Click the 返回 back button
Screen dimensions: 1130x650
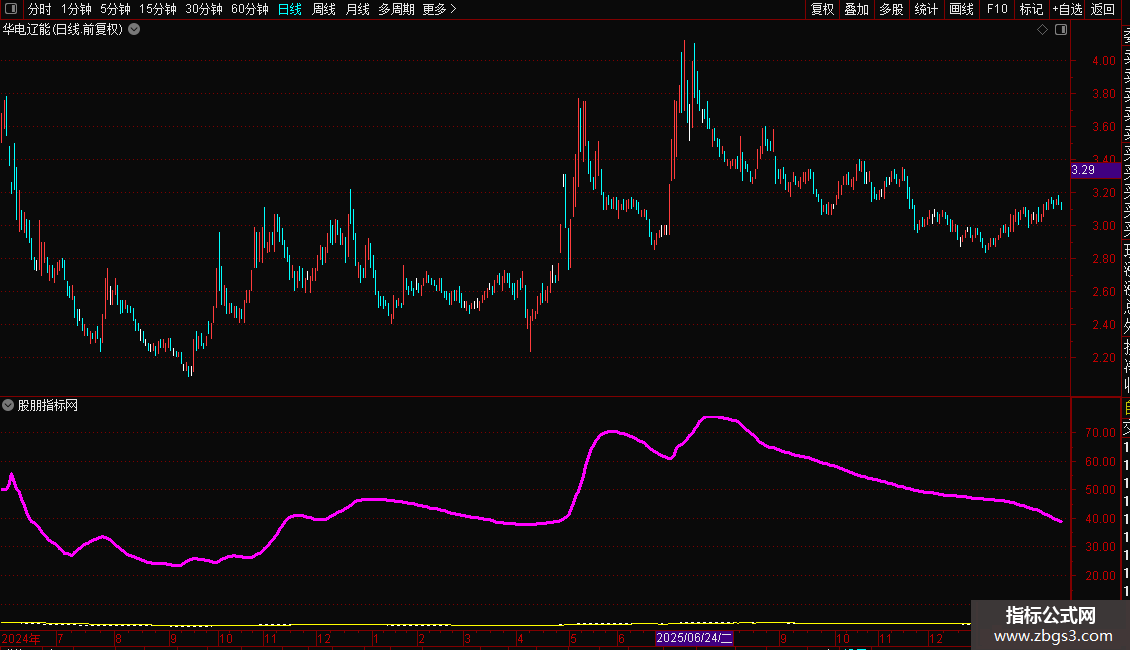click(x=1103, y=9)
